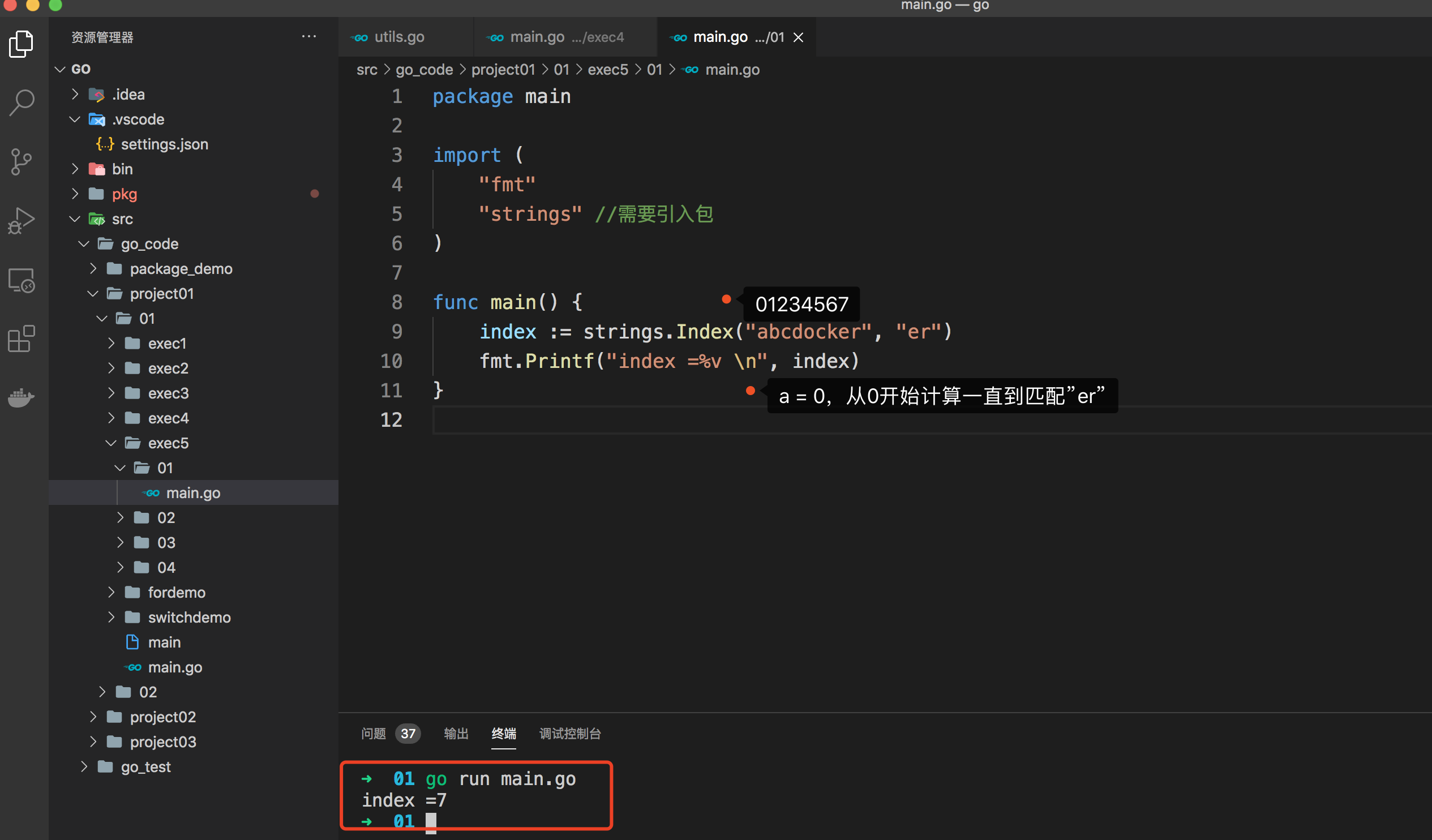Collapse the exec5 folder

168,443
